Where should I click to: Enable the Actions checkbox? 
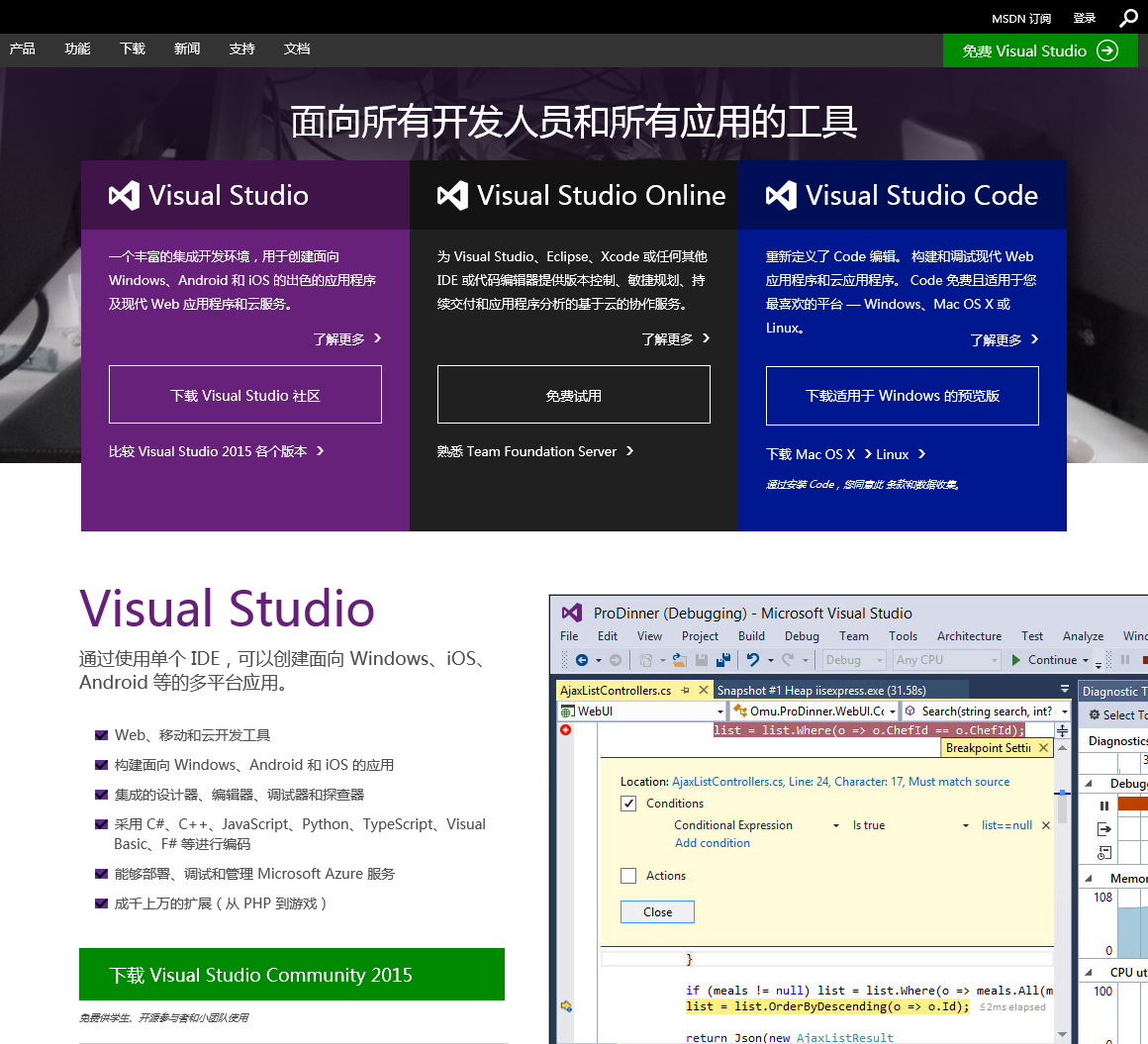[628, 876]
